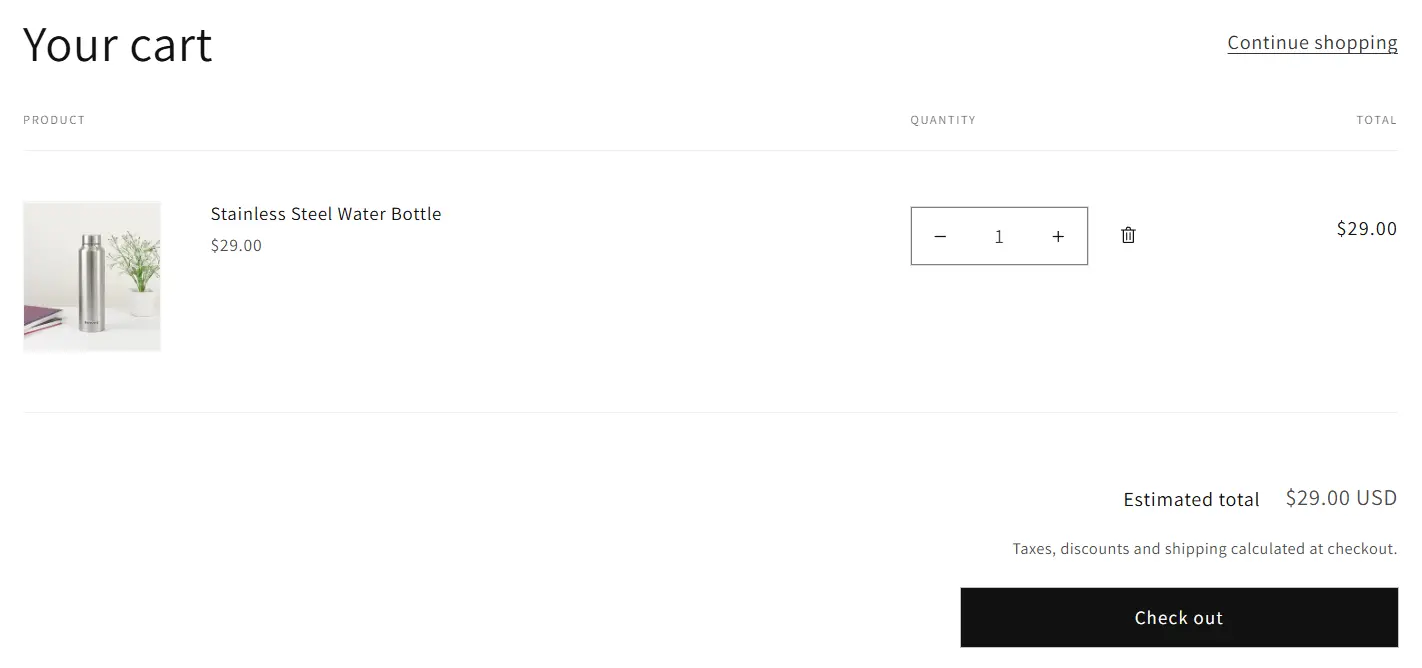Image resolution: width=1422 pixels, height=668 pixels.
Task: Open the Continue shopping link
Action: click(1312, 42)
